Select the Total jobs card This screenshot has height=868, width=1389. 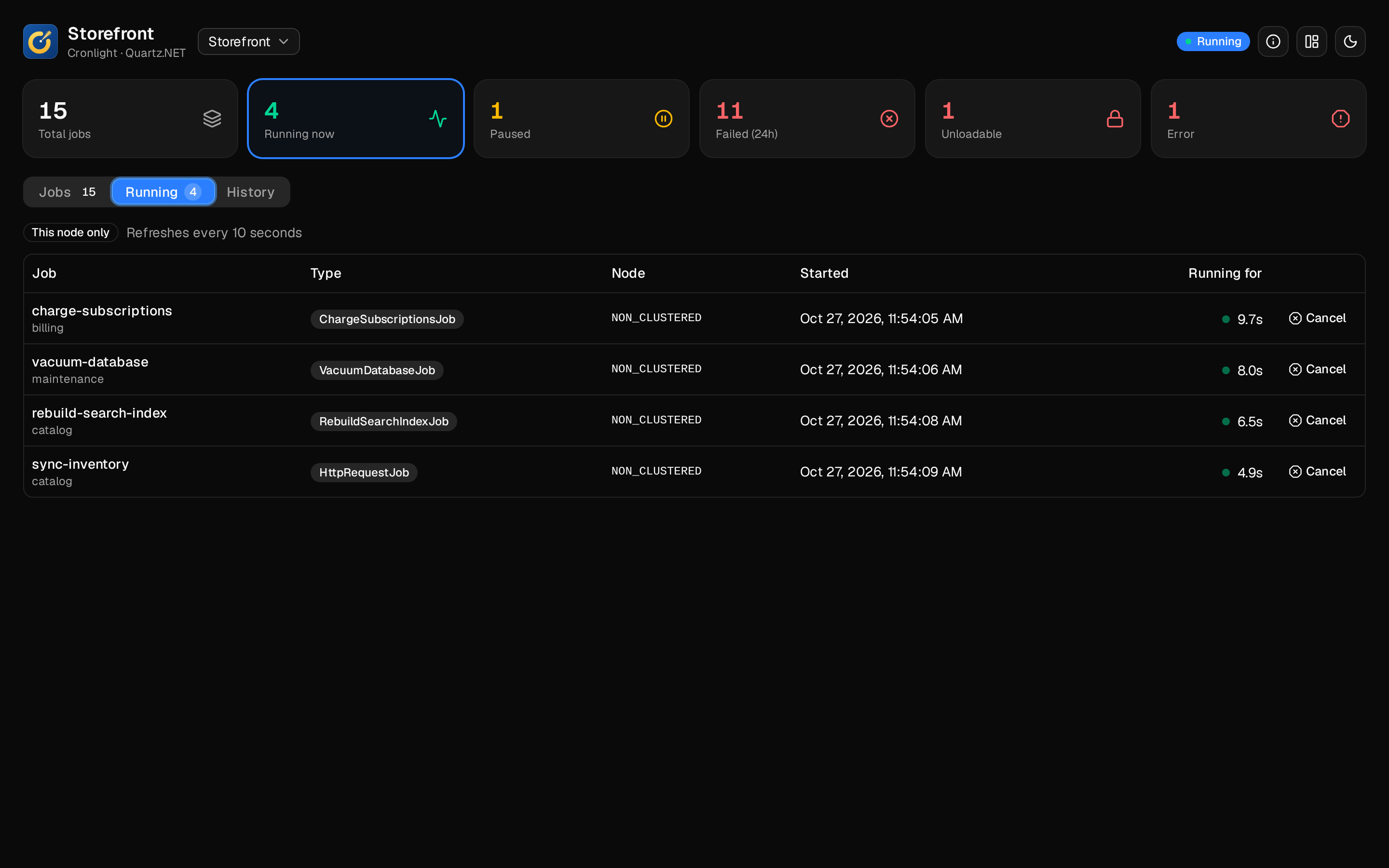pyautogui.click(x=130, y=119)
